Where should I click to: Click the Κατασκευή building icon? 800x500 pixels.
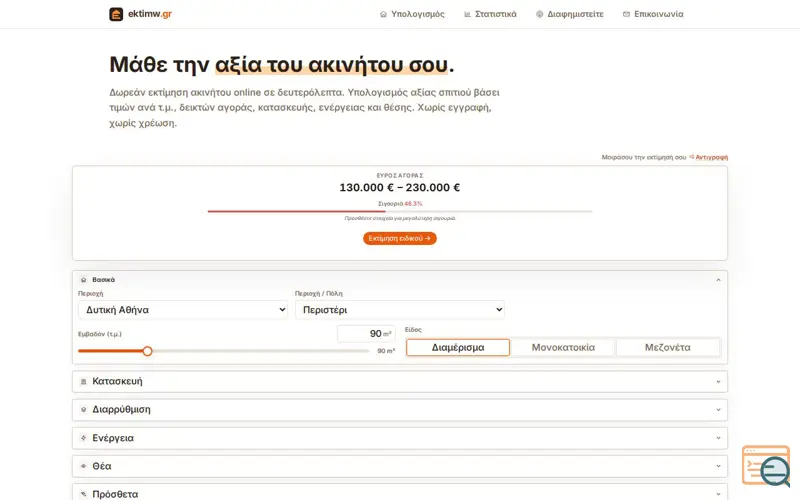click(84, 382)
